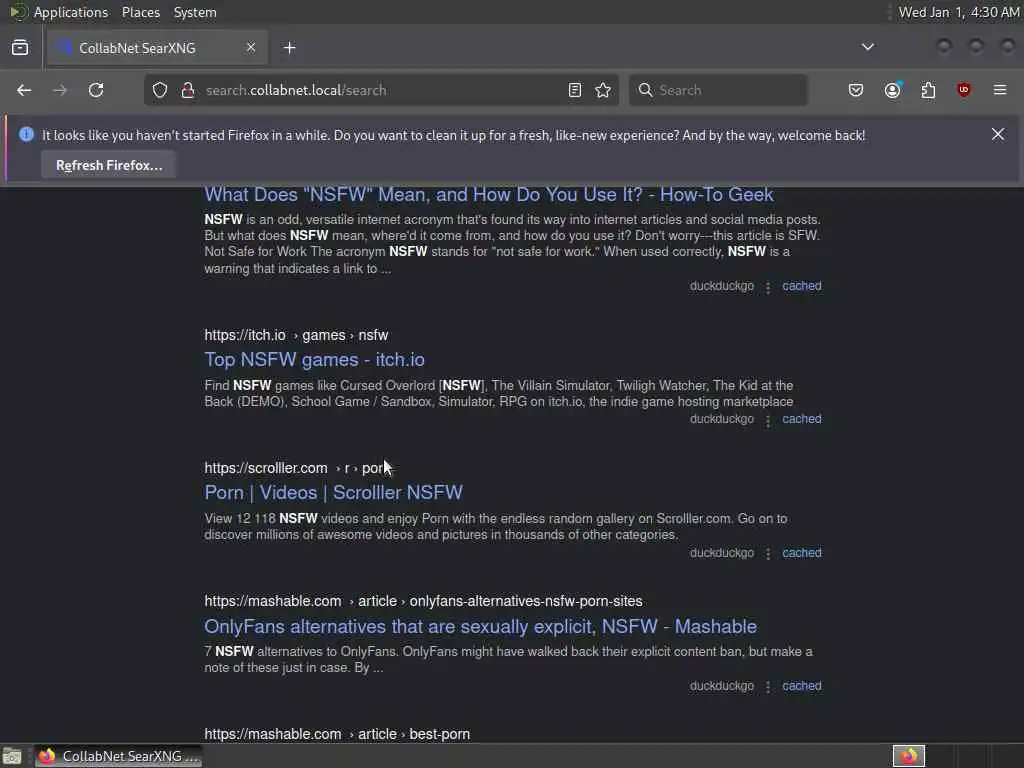This screenshot has height=768, width=1024.
Task: Open the uBlock Origin extension icon
Action: (x=963, y=90)
